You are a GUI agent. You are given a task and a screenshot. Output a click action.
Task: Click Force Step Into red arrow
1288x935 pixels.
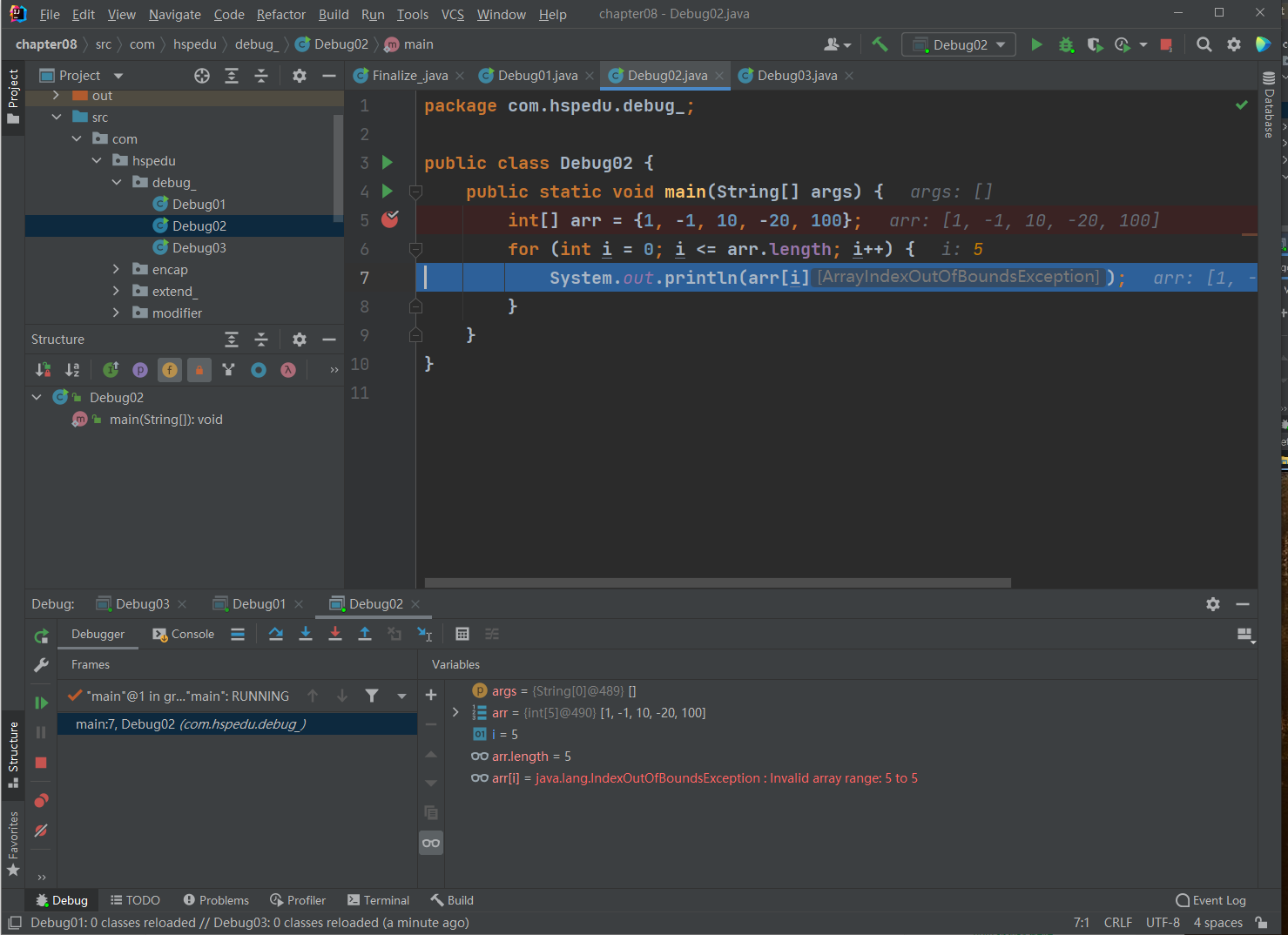(x=335, y=634)
